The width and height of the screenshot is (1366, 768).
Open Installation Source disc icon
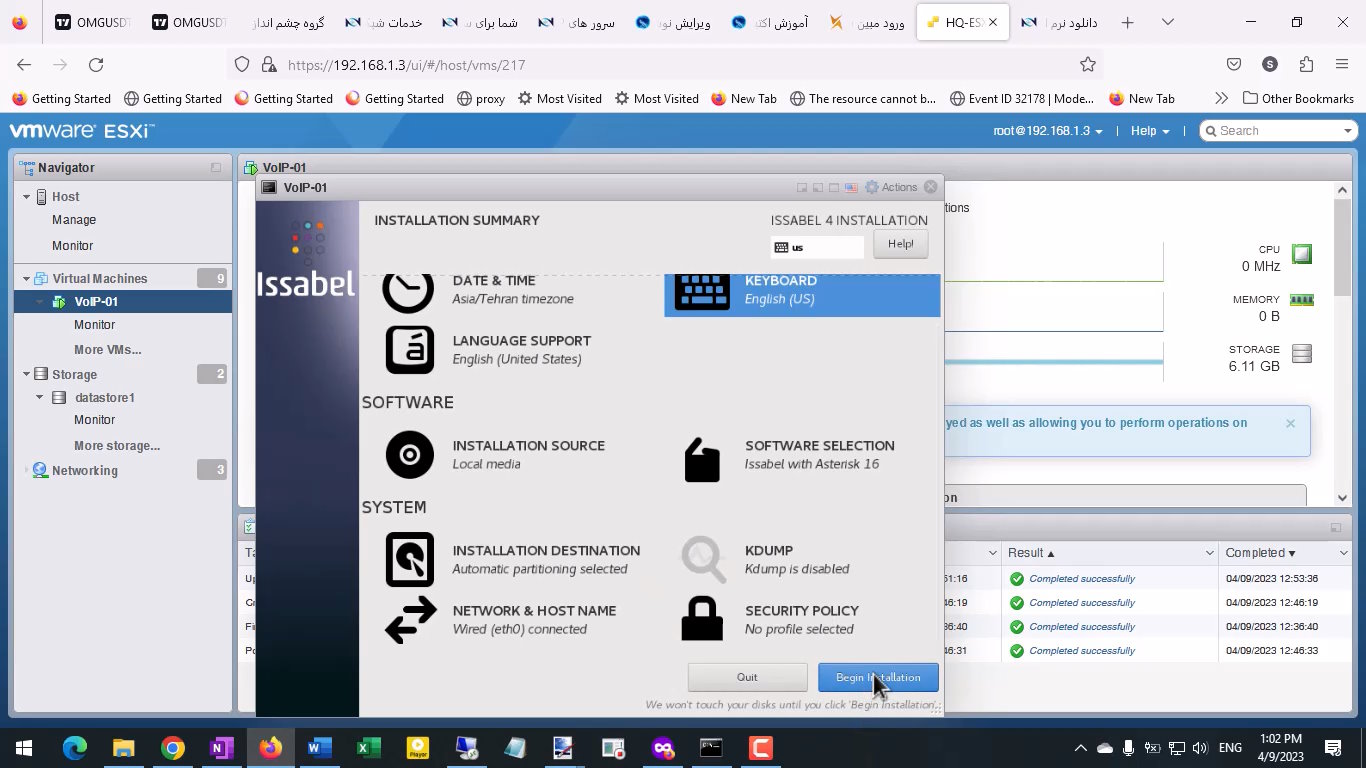coord(409,455)
